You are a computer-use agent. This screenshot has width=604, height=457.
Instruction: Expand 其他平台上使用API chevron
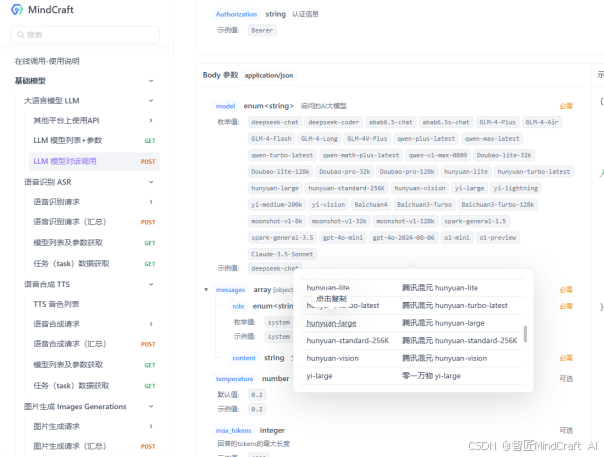pos(151,121)
